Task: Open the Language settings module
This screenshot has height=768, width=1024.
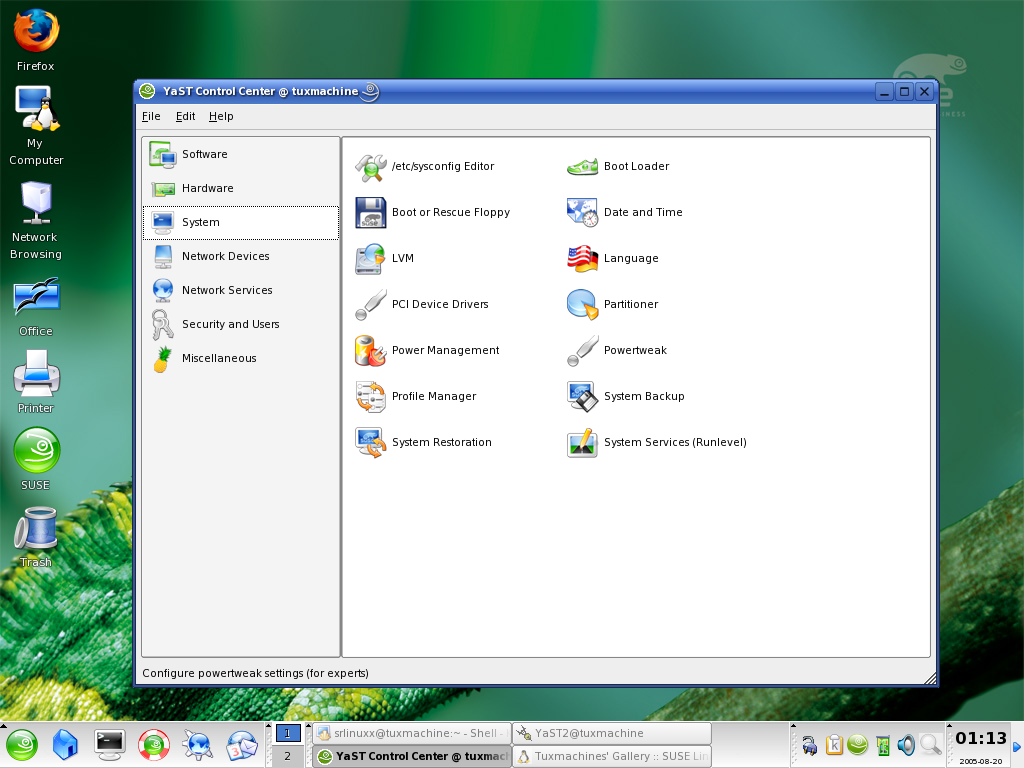Action: point(613,258)
